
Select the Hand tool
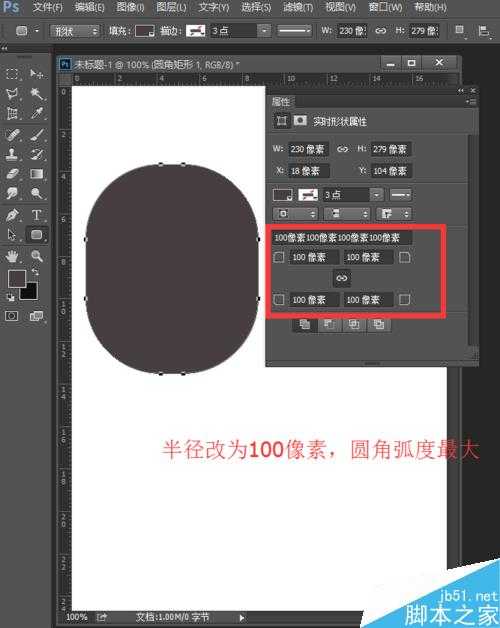pyautogui.click(x=12, y=256)
